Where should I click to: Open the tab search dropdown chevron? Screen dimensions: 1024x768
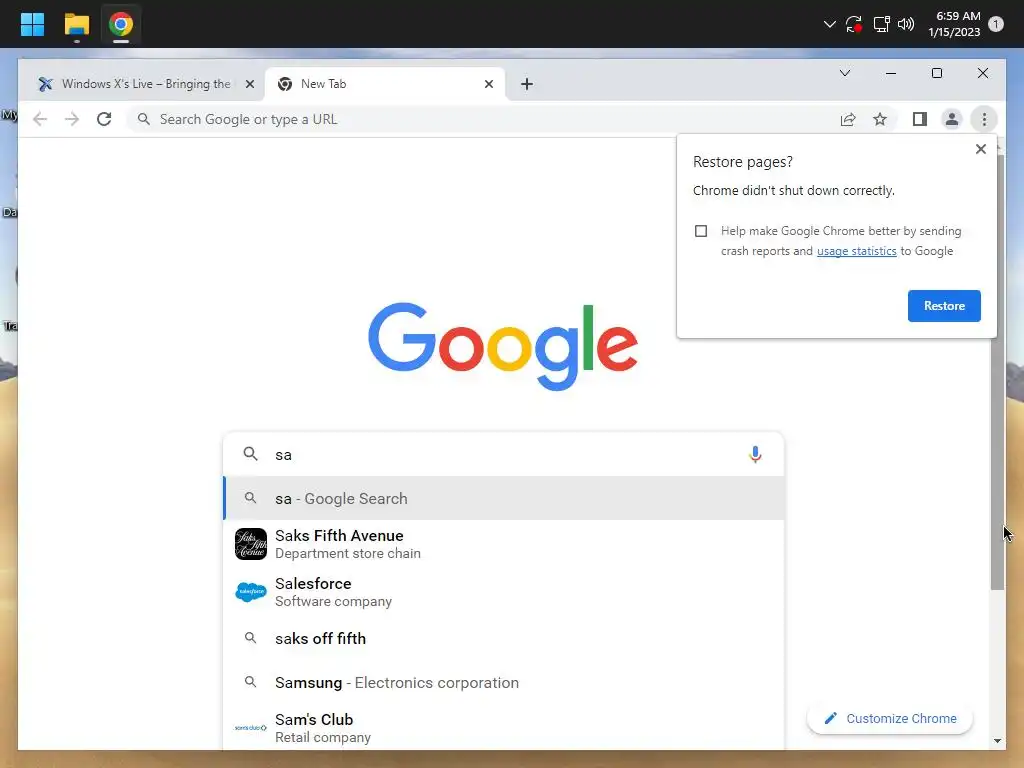tap(844, 73)
